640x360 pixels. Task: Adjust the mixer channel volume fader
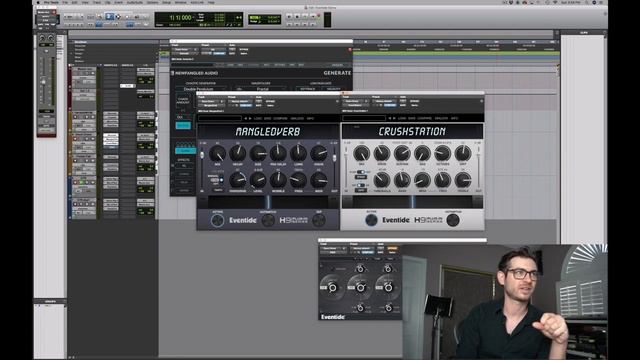[x=43, y=82]
